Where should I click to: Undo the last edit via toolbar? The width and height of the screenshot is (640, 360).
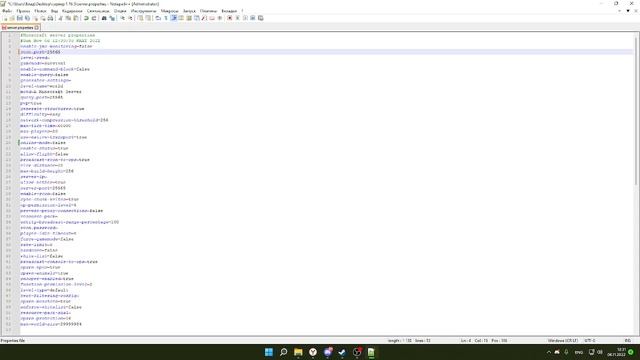point(86,18)
